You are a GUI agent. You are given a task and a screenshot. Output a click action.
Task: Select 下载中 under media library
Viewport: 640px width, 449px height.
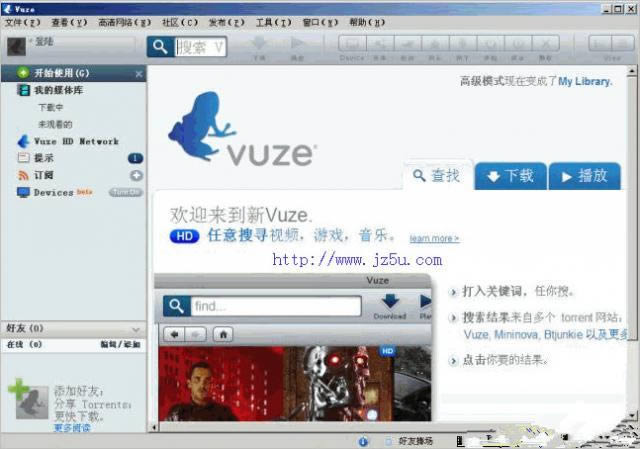coord(51,107)
